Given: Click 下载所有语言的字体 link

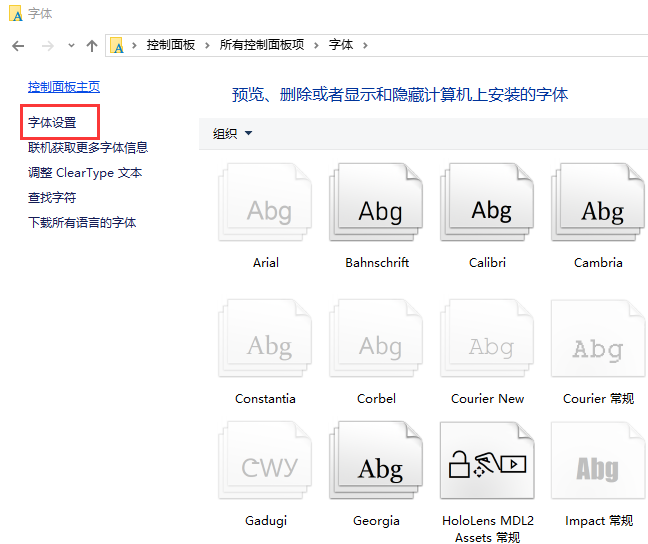Looking at the screenshot, I should (x=82, y=223).
